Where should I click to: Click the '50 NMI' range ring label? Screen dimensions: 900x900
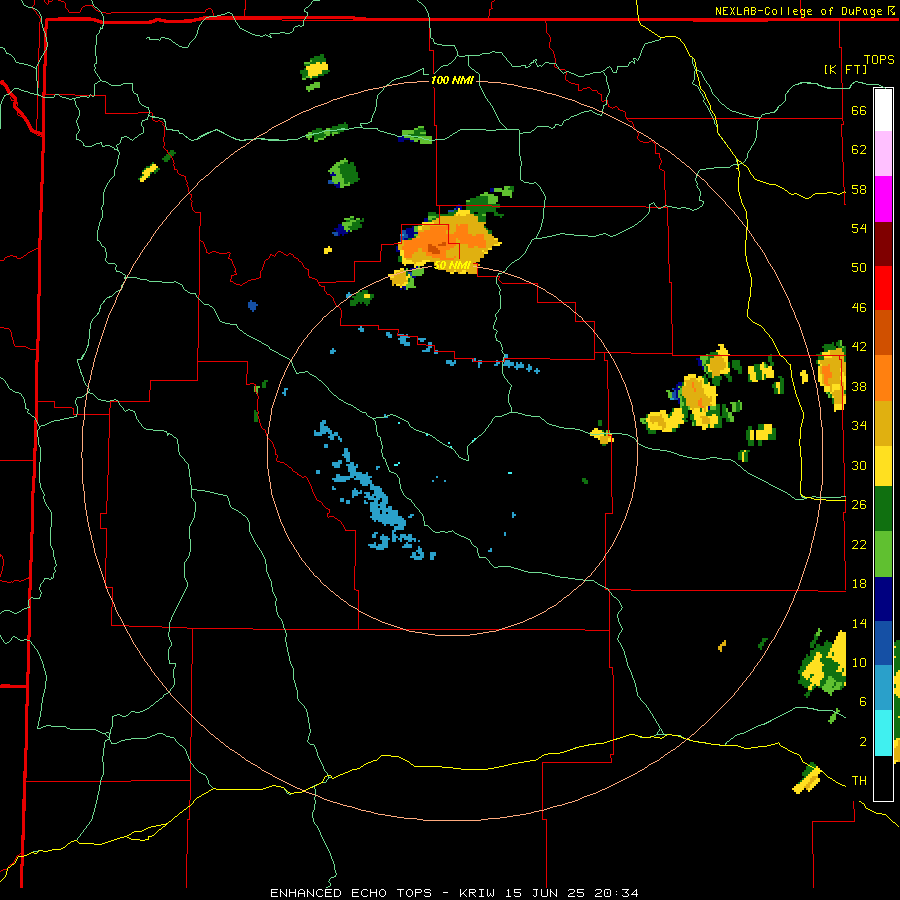click(x=453, y=265)
